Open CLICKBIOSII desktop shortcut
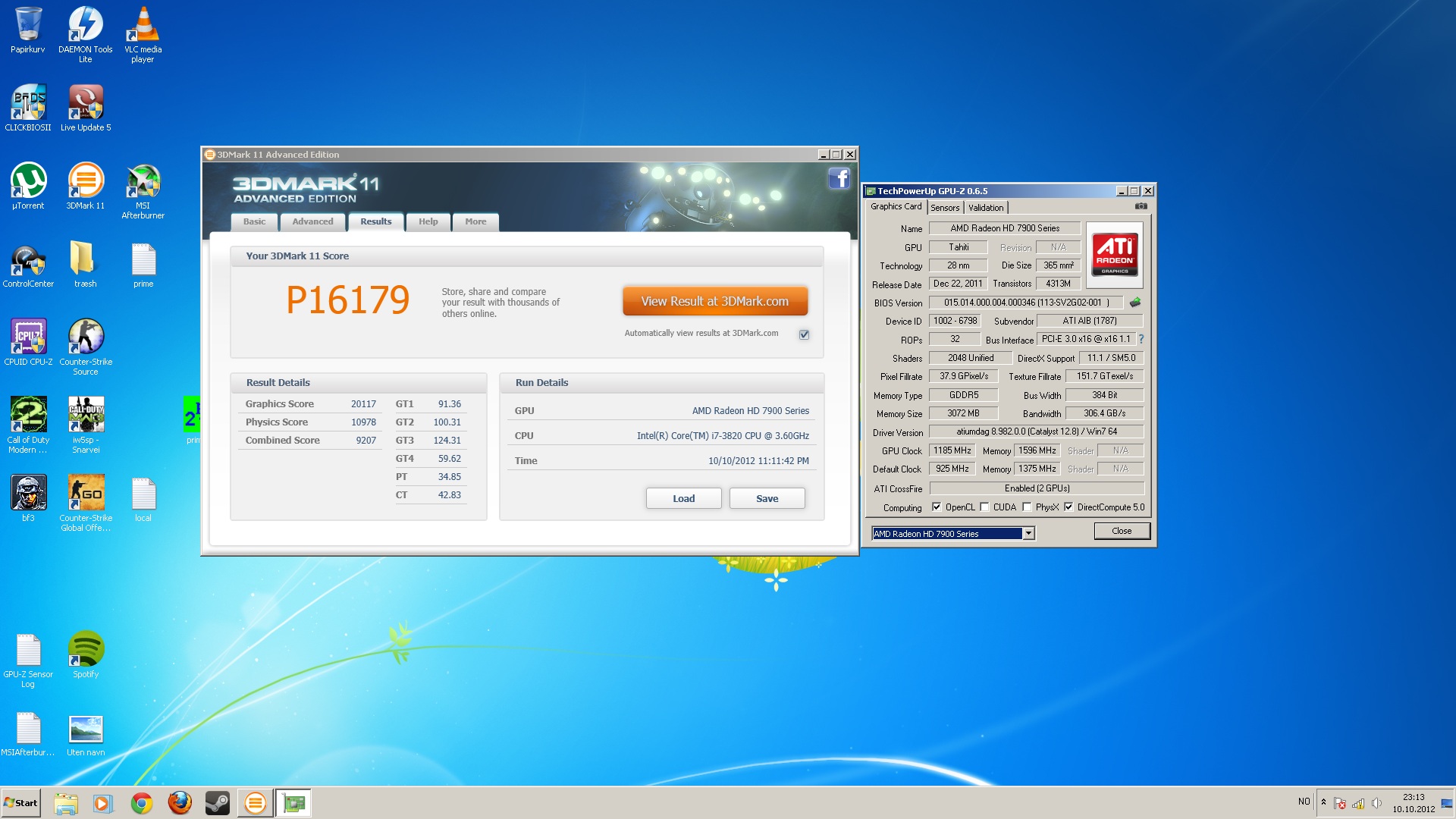1456x819 pixels. click(x=28, y=108)
